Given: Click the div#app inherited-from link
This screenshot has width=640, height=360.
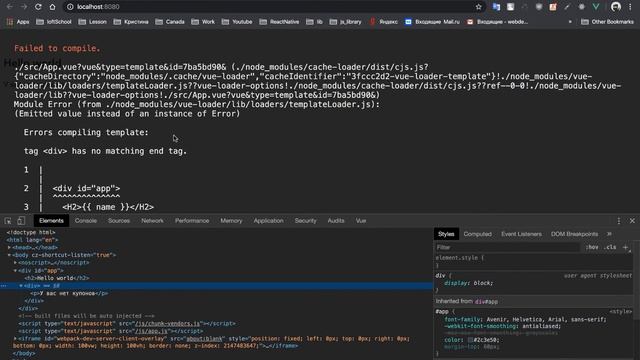Looking at the screenshot, I should tap(486, 302).
